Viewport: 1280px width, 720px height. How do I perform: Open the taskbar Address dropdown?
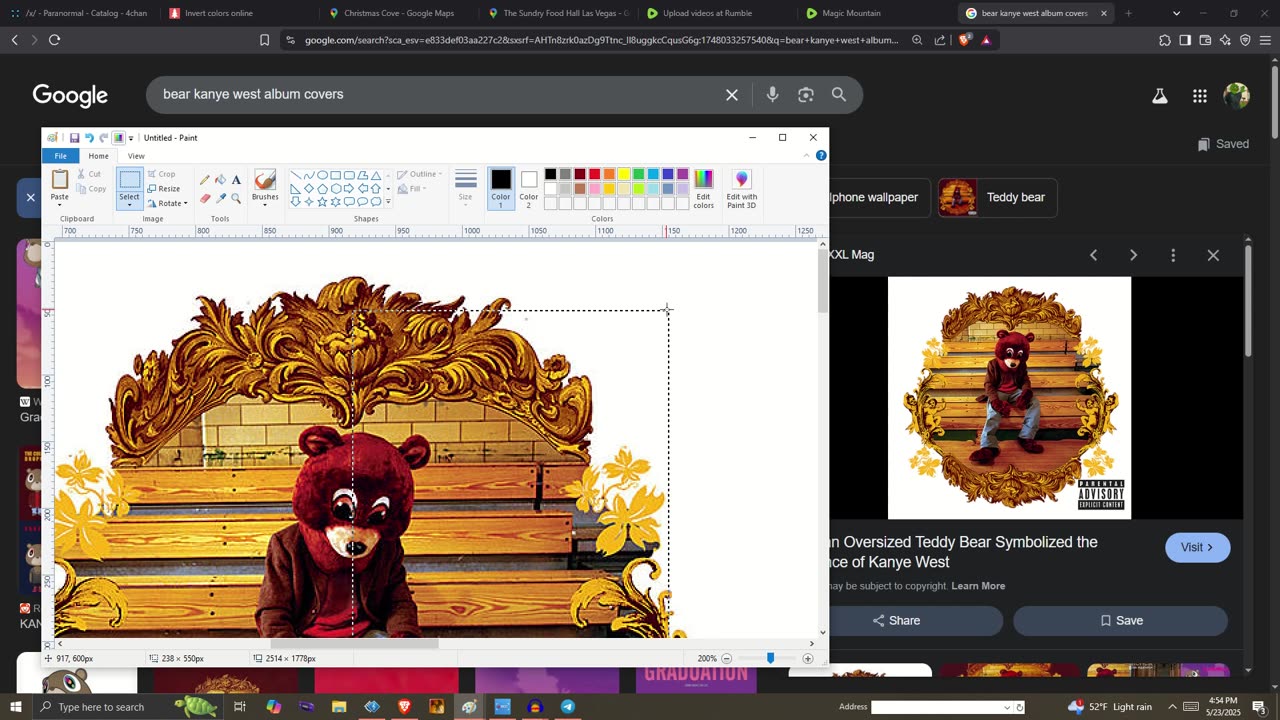[x=1007, y=707]
